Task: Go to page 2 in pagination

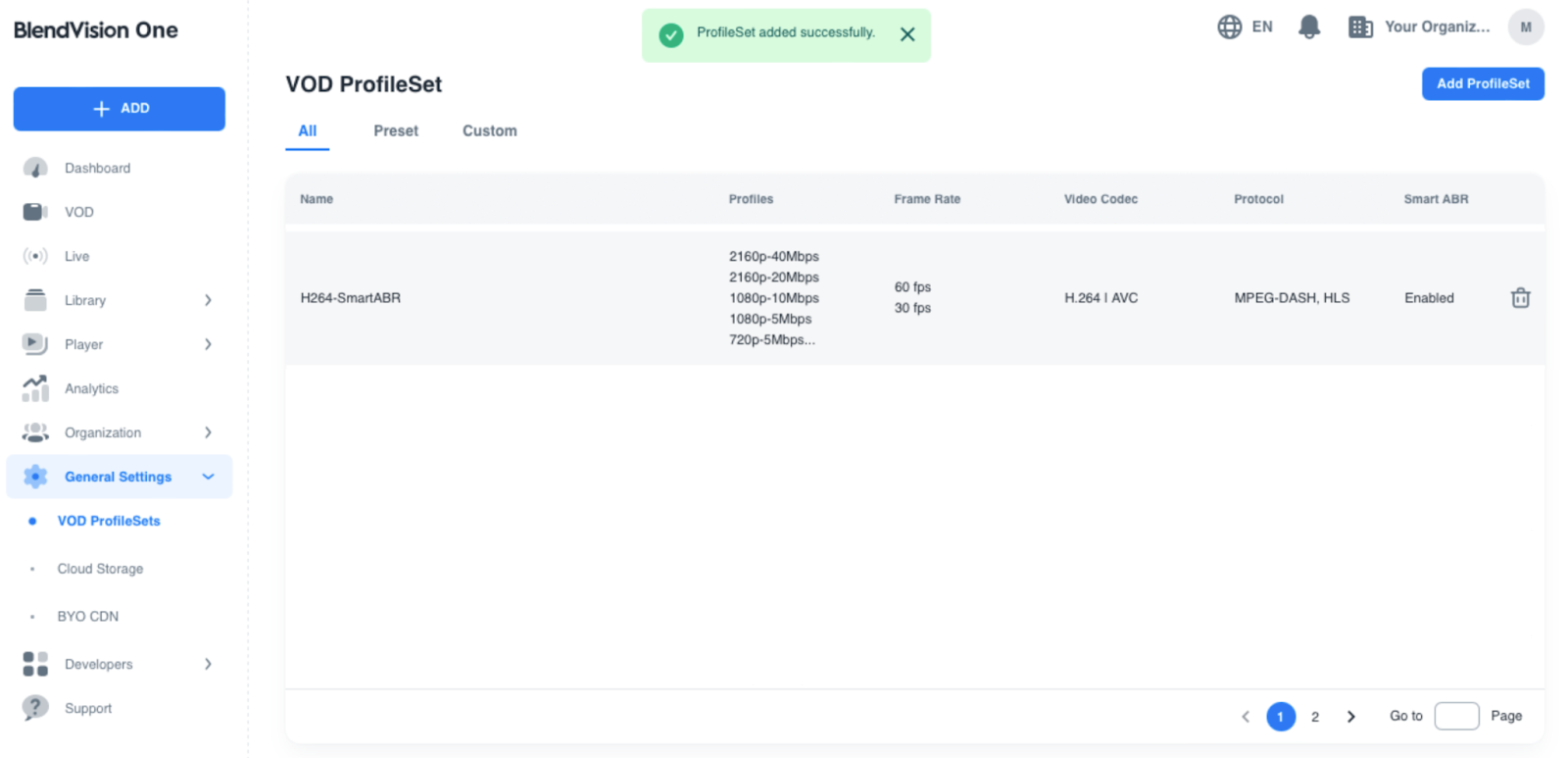Action: (x=1314, y=717)
